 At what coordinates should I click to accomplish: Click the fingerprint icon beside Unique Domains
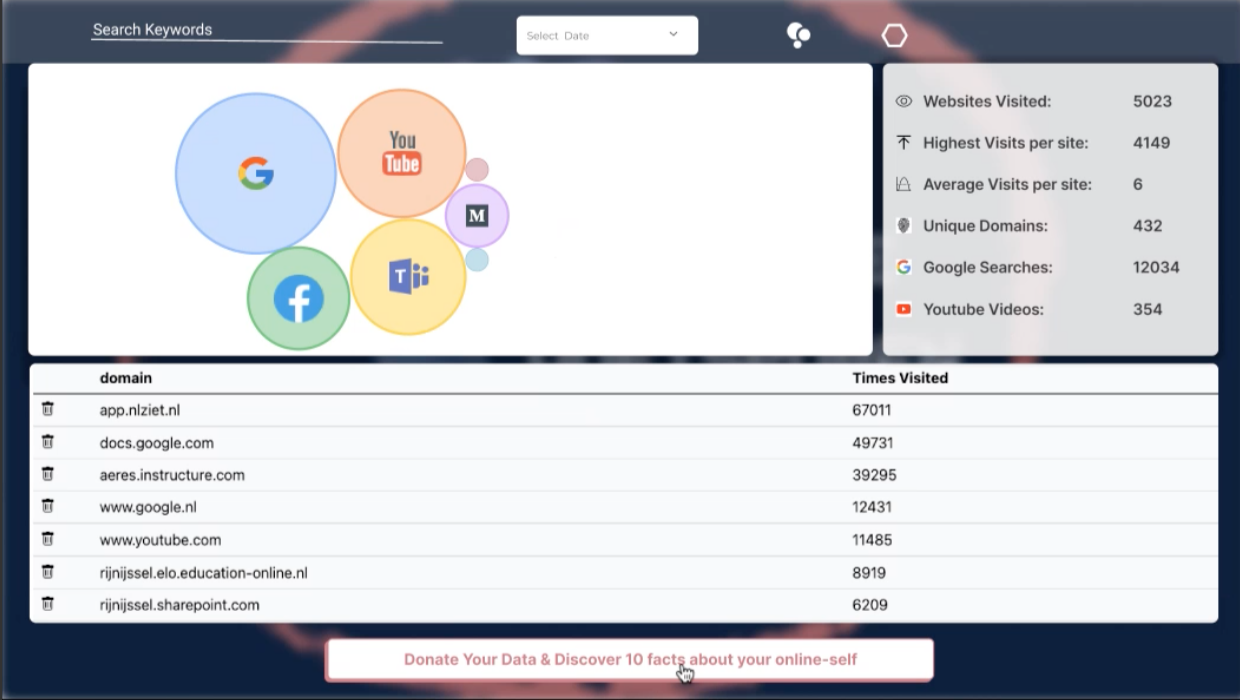904,226
